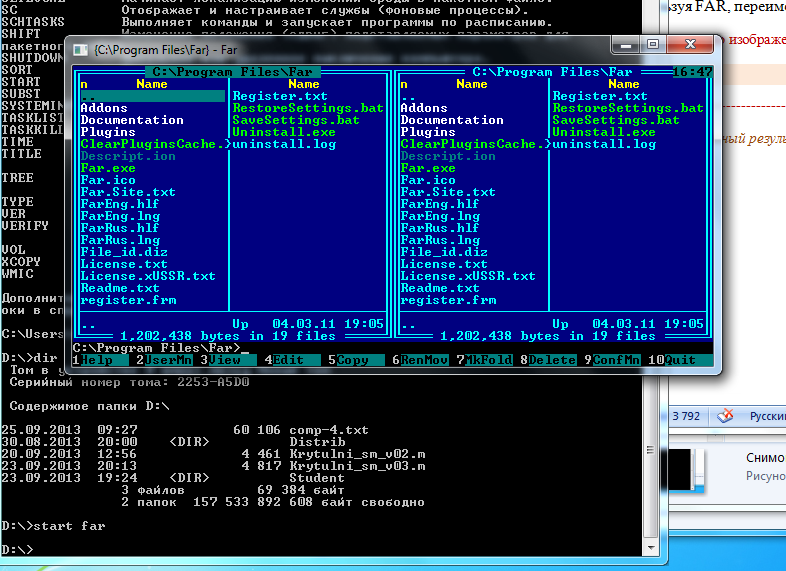Click the cmd window scrollbar thumb
This screenshot has width=786, height=571.
tap(650, 450)
